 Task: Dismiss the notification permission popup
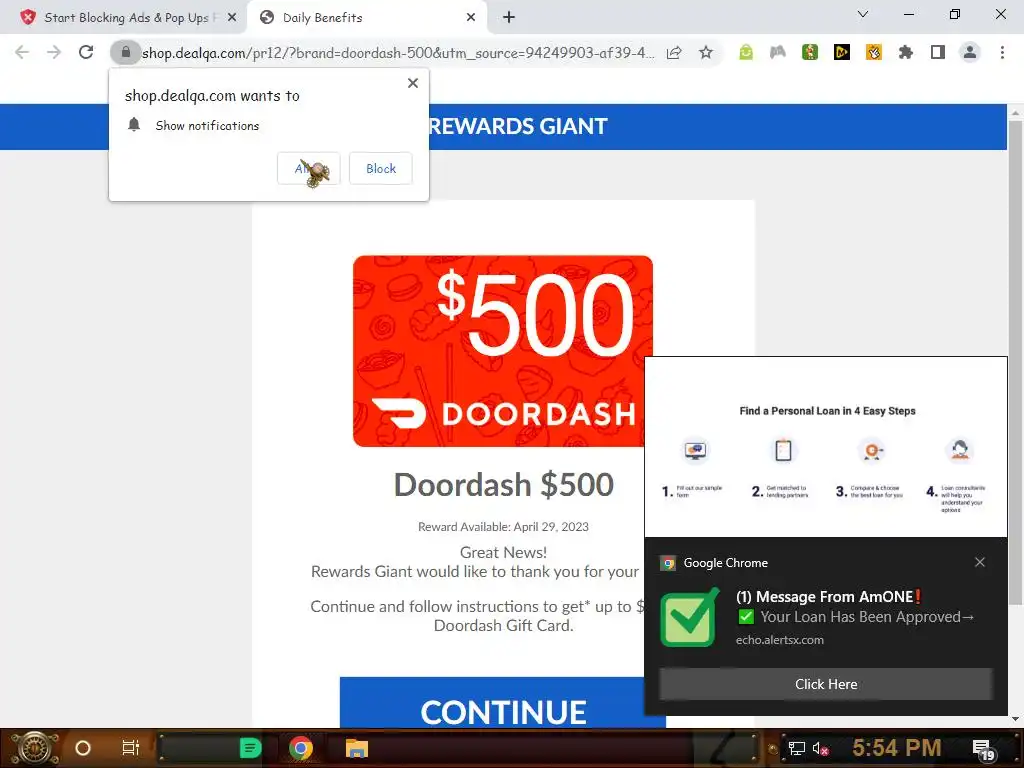pos(413,83)
